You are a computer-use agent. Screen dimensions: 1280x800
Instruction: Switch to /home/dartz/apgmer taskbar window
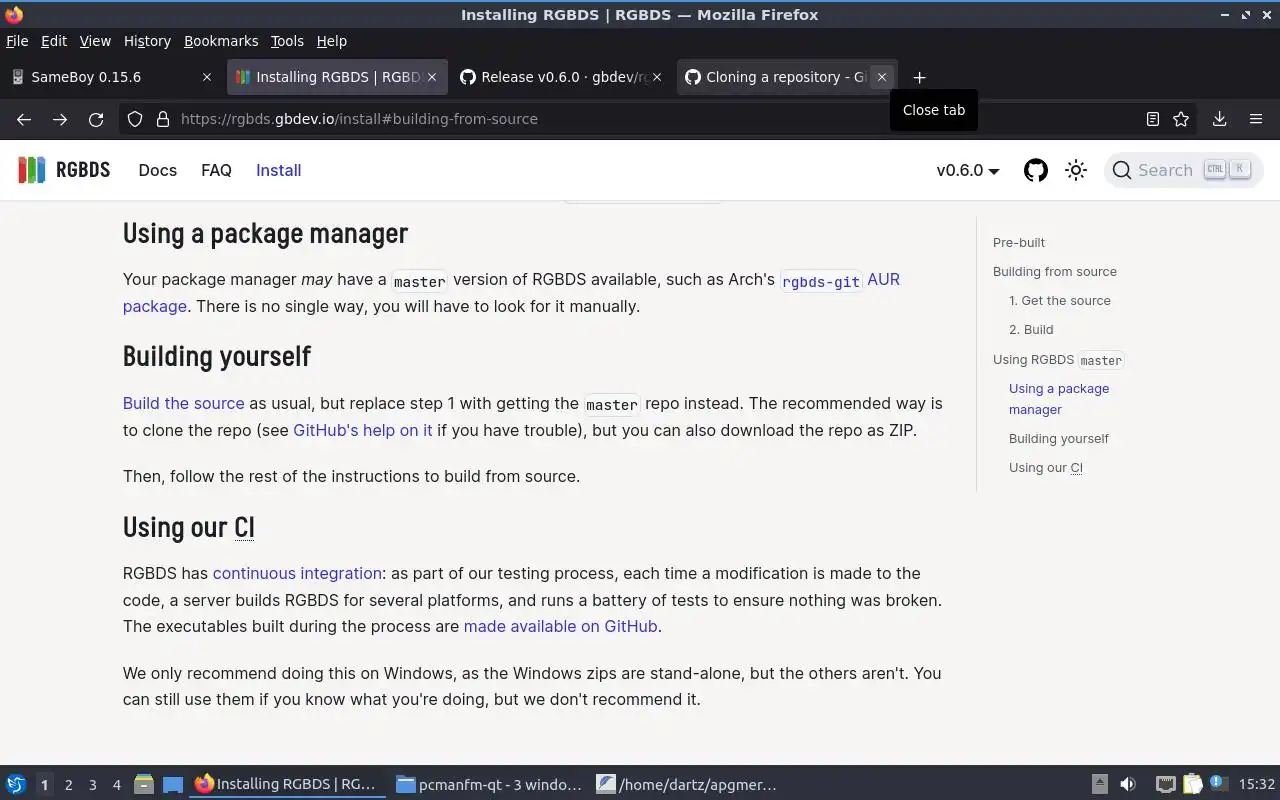[x=688, y=784]
